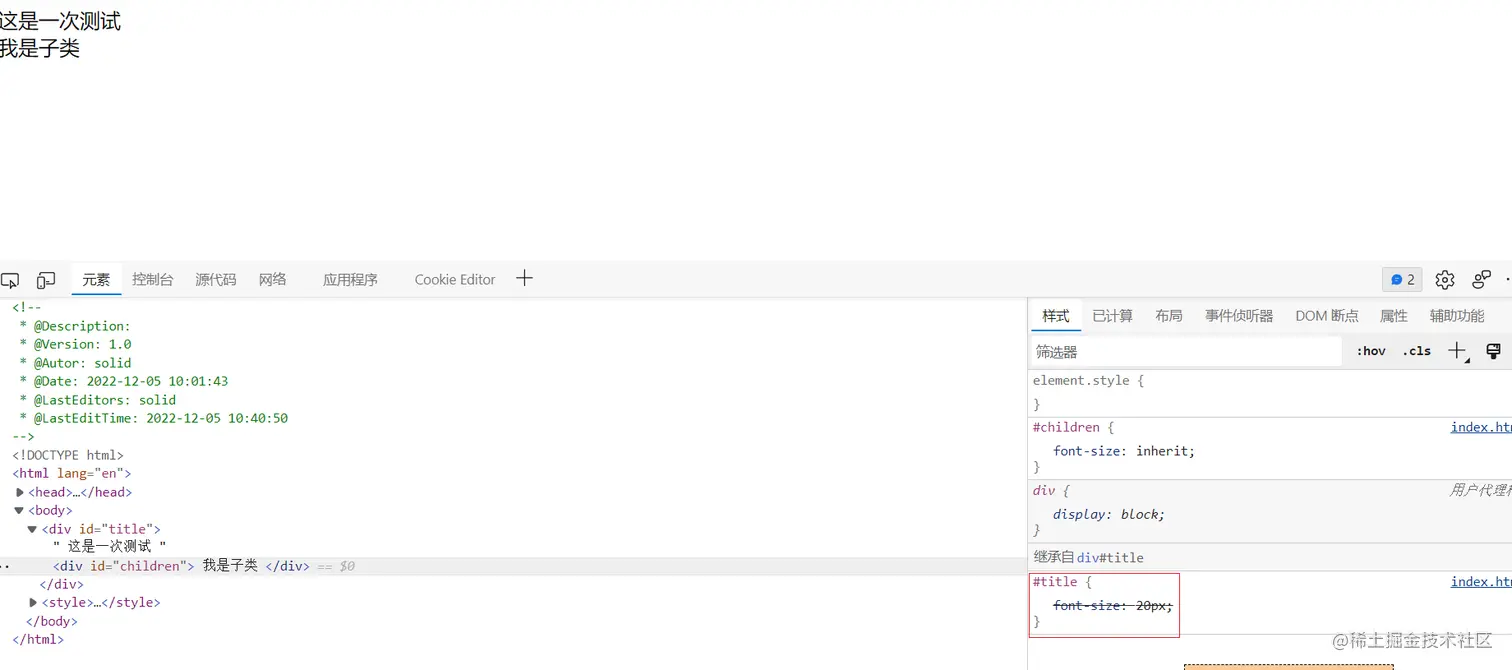
Task: Open DevTools settings gear
Action: tap(1445, 280)
